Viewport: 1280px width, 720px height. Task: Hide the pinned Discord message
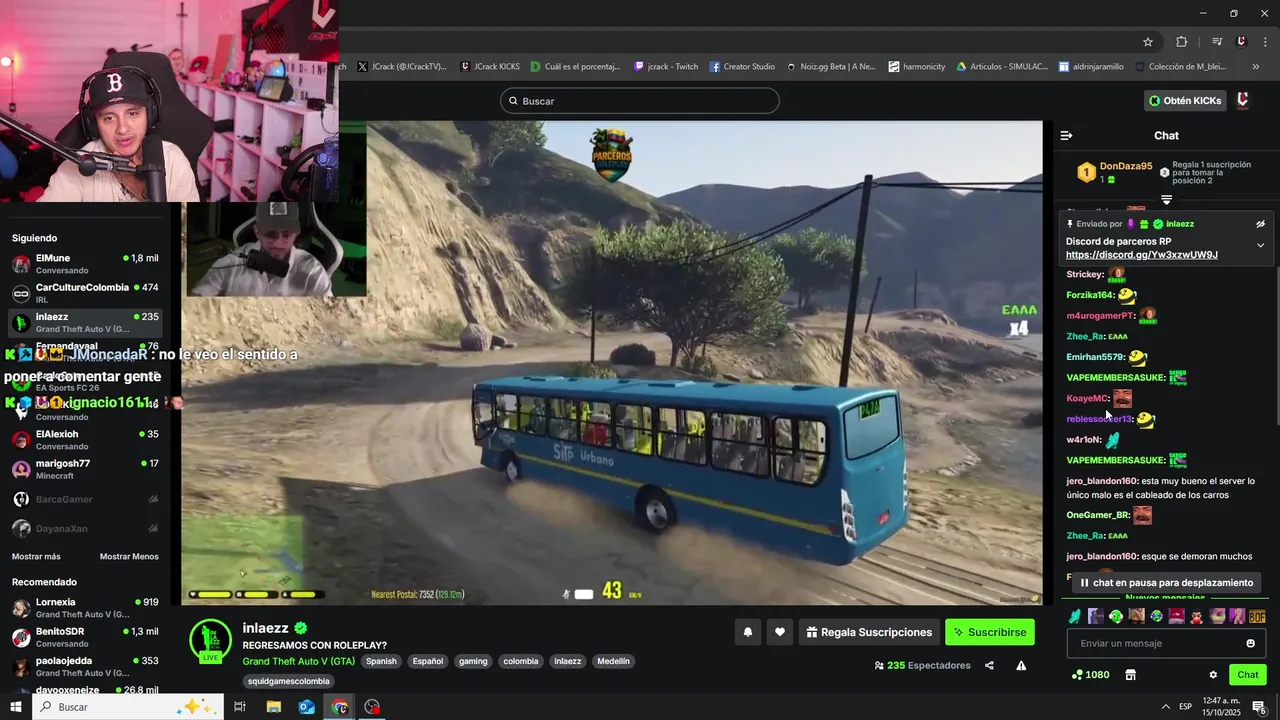[1260, 224]
